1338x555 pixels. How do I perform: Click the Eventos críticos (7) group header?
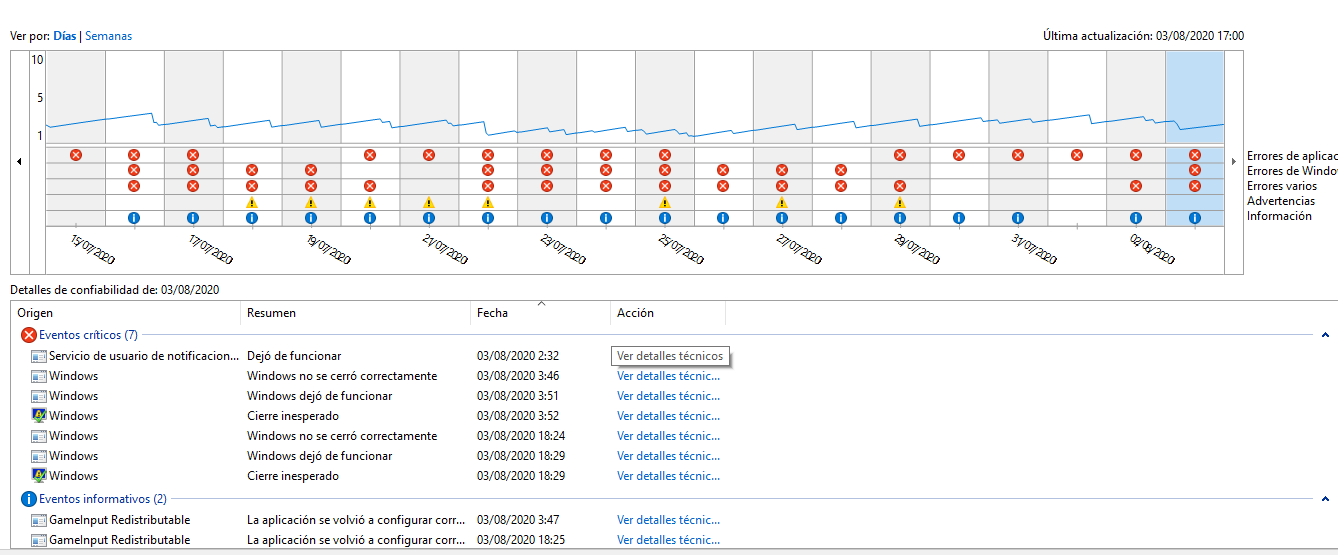[88, 335]
